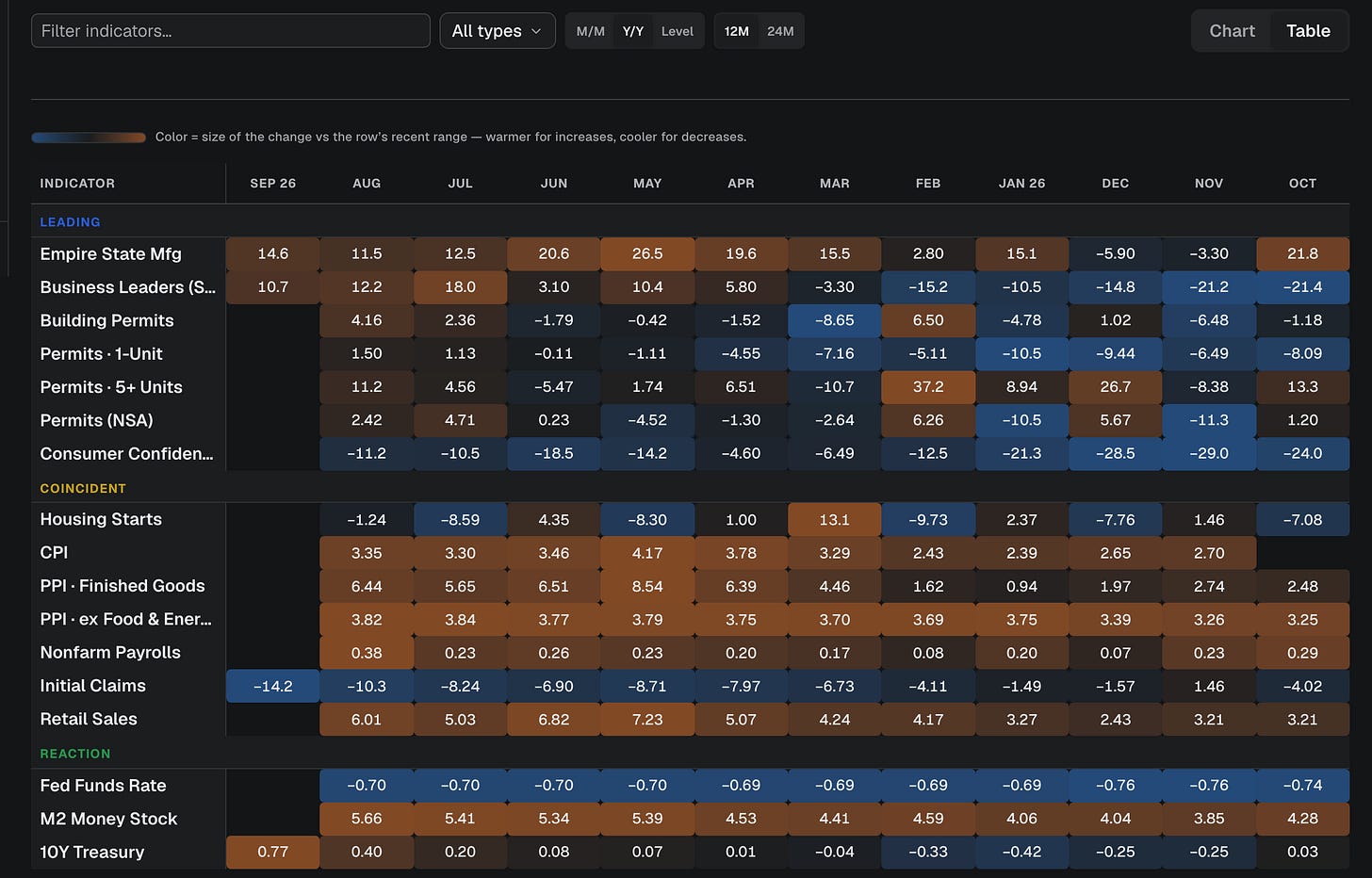Click the COINCIDENT section label

click(83, 489)
